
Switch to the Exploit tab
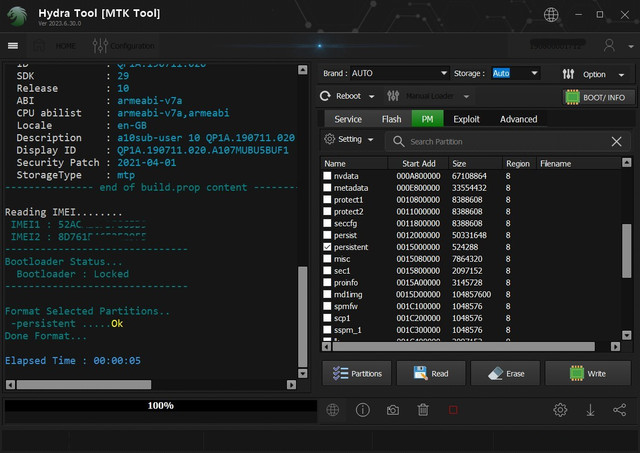click(466, 119)
